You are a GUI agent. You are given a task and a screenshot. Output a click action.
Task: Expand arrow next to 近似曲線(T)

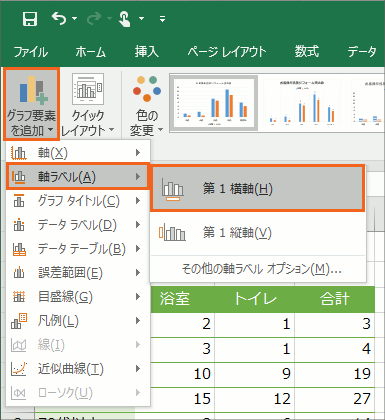(x=138, y=369)
